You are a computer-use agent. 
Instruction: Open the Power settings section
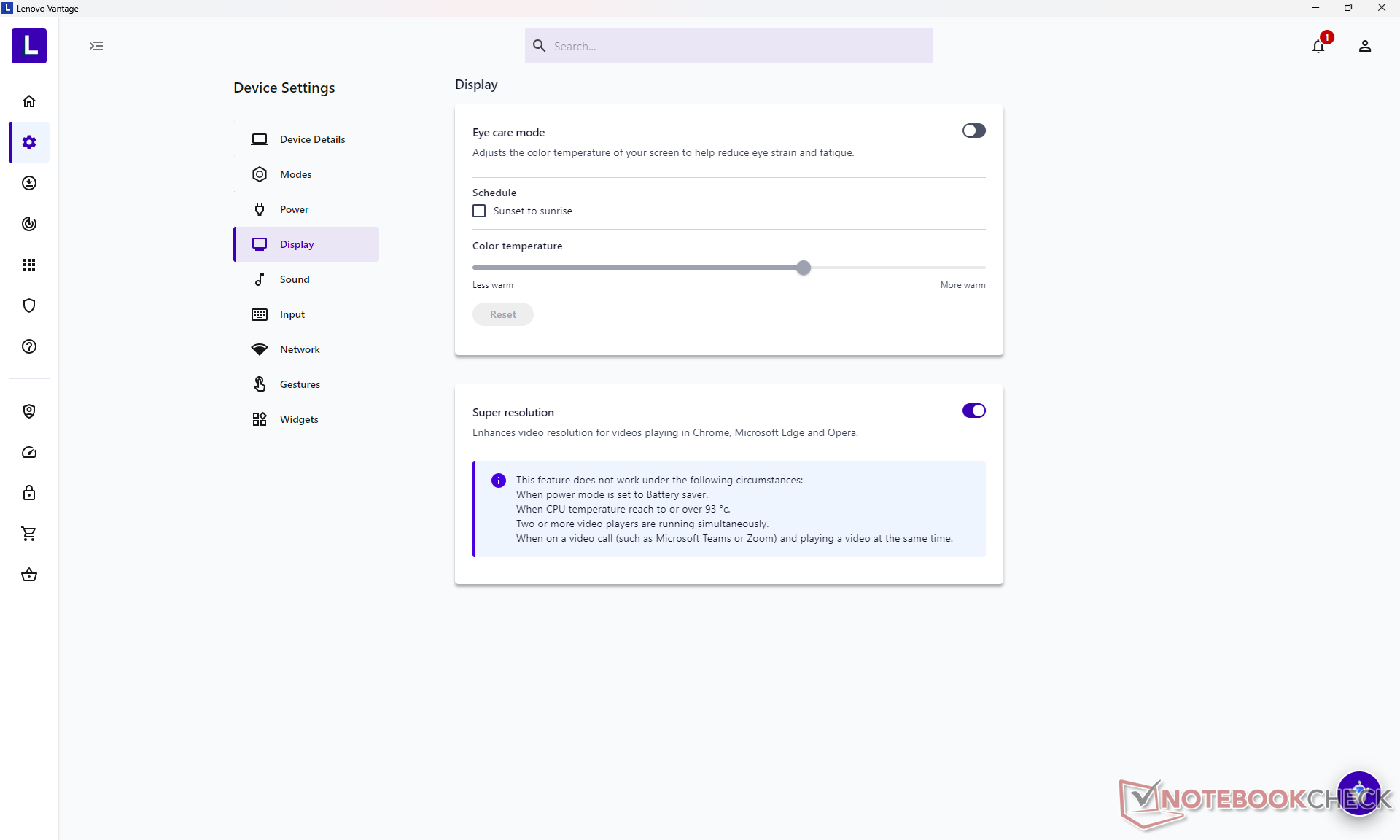tap(295, 209)
